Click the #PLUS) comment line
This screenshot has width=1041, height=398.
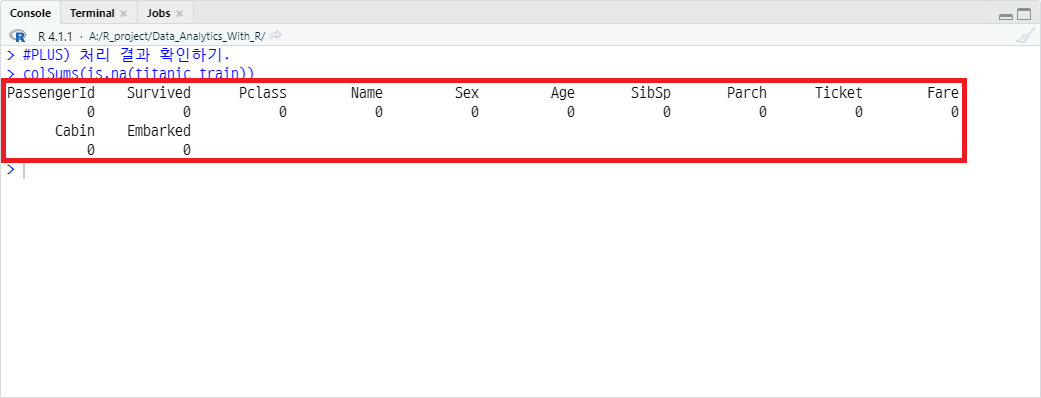click(126, 54)
